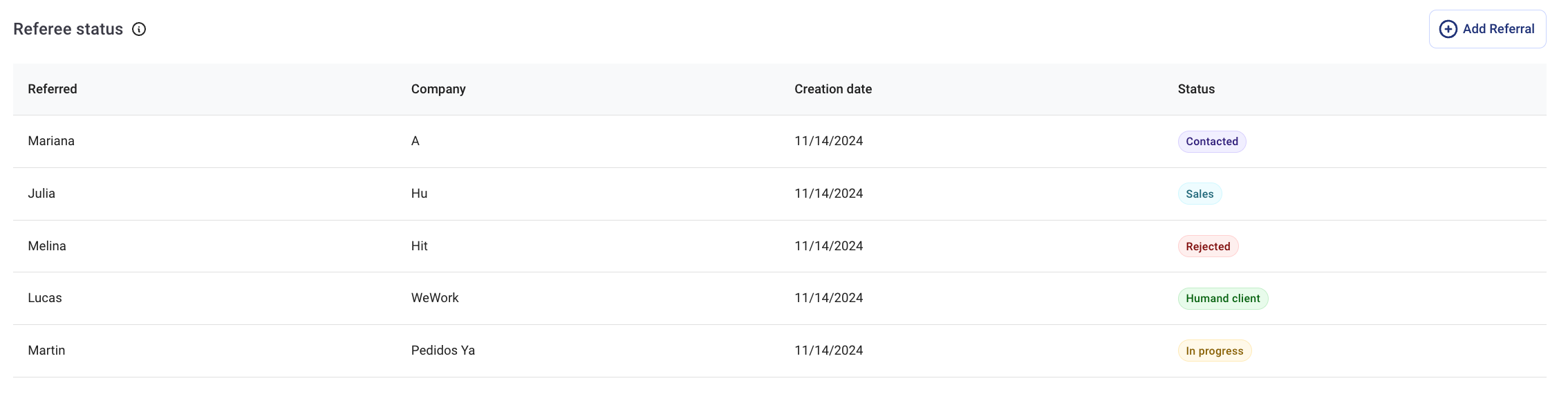Click the Rejected status badge
Viewport: 1568px width, 401px height.
click(x=1208, y=247)
